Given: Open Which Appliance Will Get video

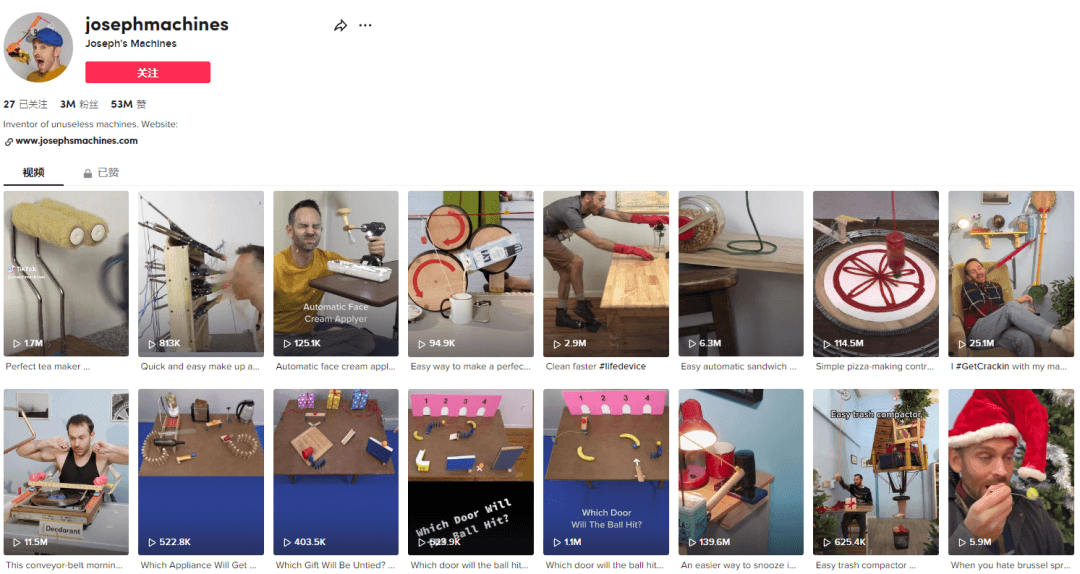Looking at the screenshot, I should (201, 472).
